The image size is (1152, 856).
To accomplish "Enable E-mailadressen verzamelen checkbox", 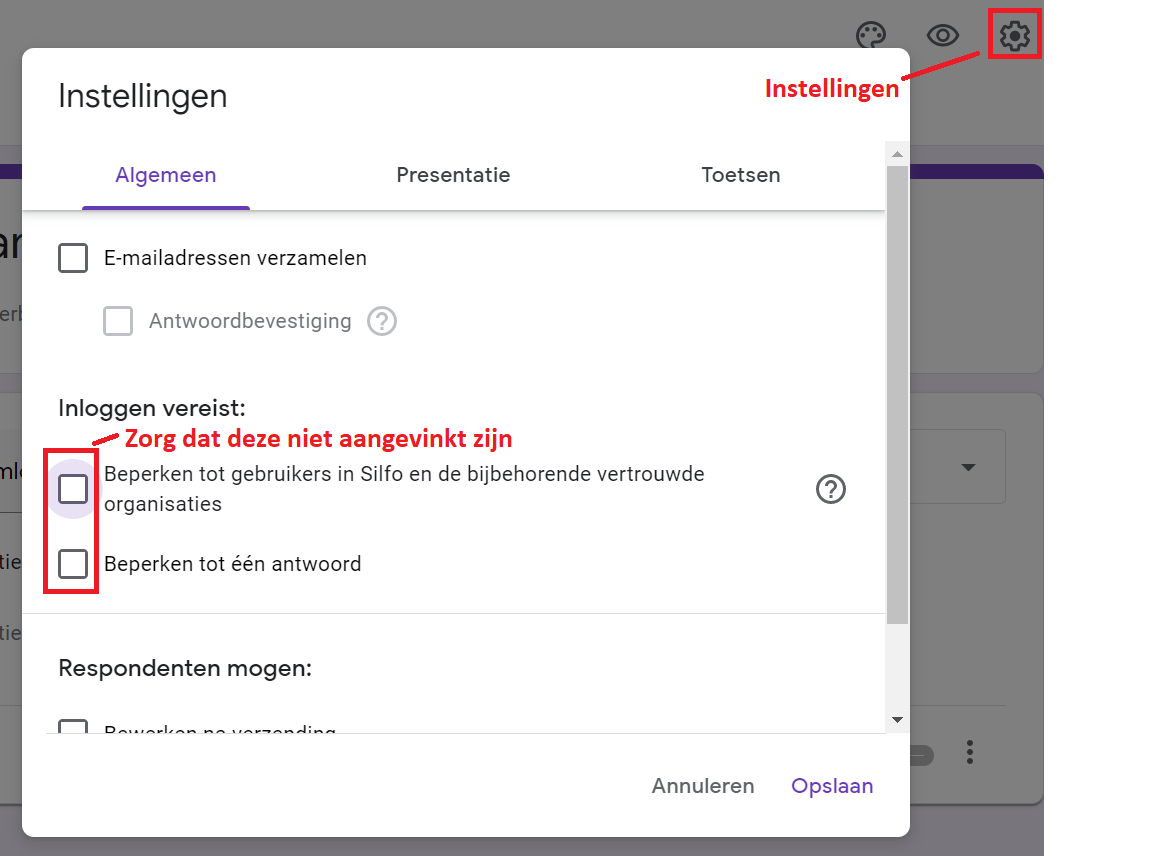I will 73,258.
